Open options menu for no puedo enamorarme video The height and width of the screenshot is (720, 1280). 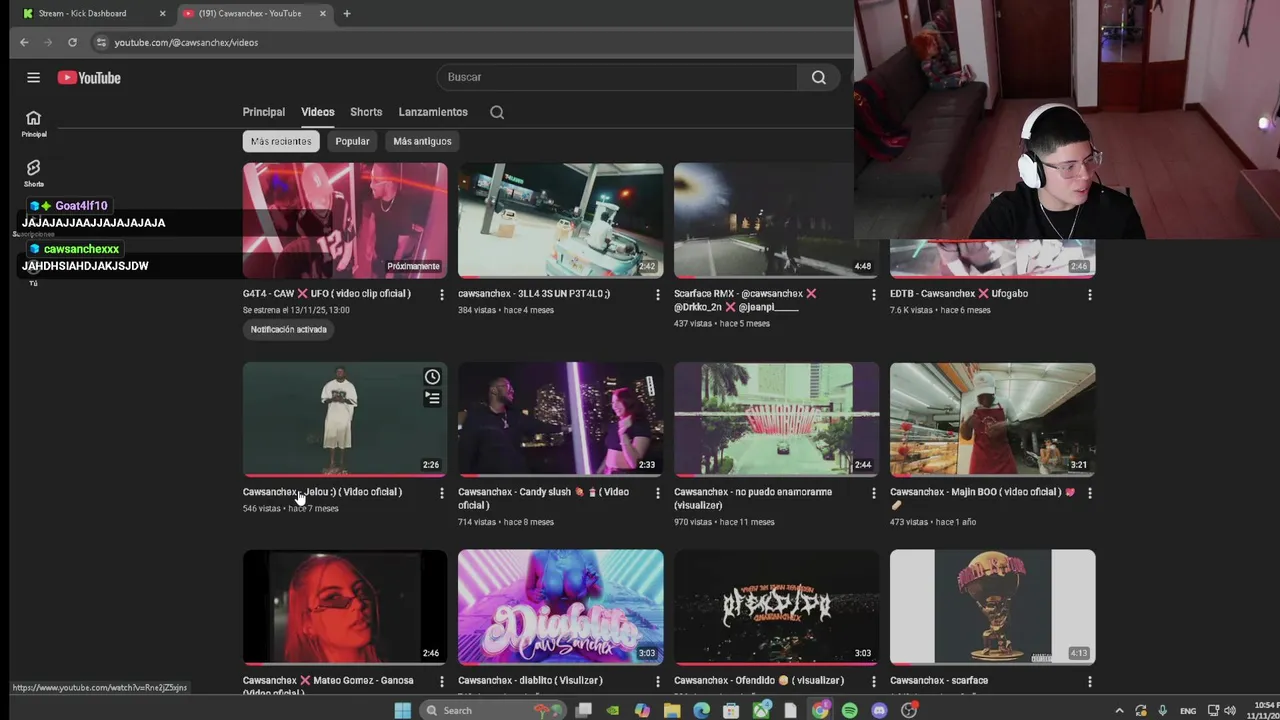pos(873,493)
